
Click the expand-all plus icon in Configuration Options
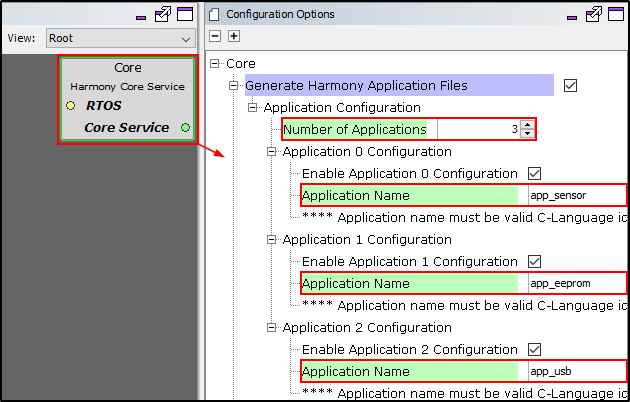coord(234,36)
